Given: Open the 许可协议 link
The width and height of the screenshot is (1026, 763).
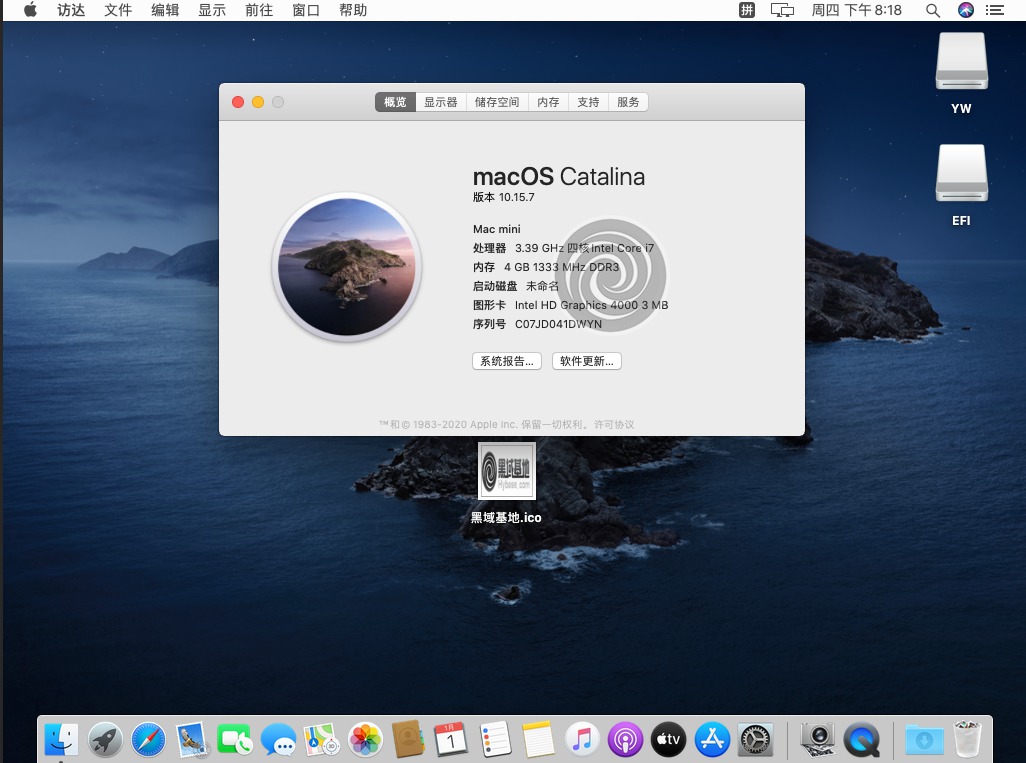Looking at the screenshot, I should [x=614, y=424].
